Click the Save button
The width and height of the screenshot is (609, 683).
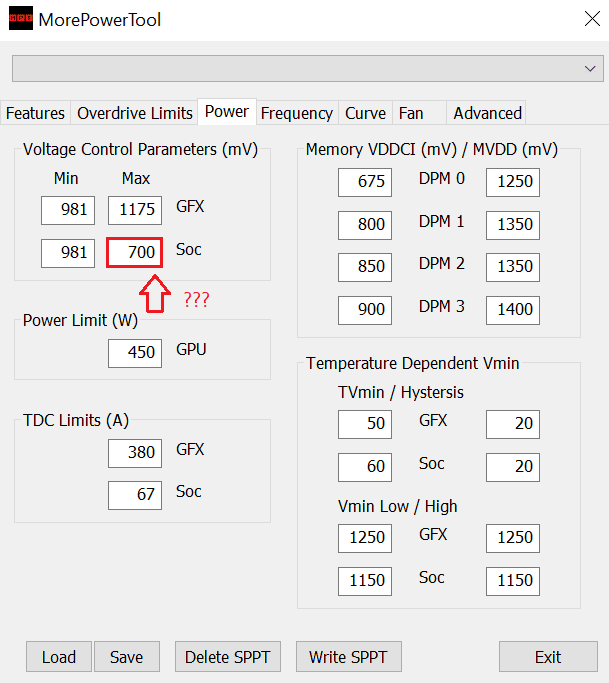pyautogui.click(x=126, y=656)
